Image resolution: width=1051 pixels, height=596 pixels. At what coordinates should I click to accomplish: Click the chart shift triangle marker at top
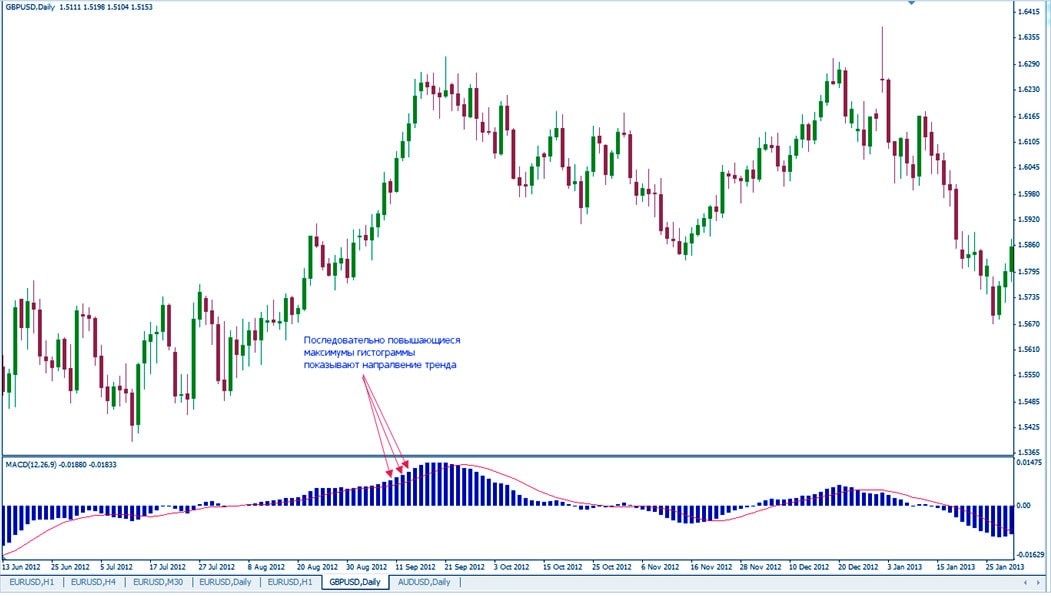[910, 4]
